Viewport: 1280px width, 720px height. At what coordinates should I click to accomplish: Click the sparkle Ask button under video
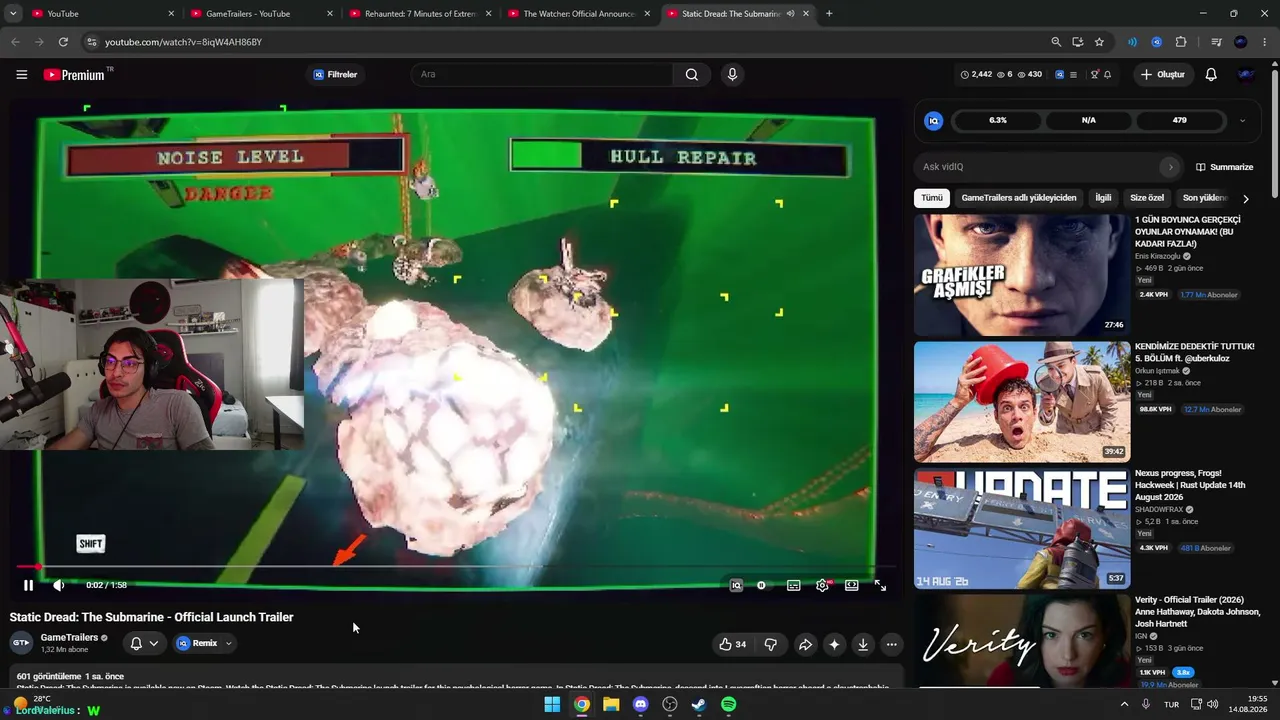(834, 645)
